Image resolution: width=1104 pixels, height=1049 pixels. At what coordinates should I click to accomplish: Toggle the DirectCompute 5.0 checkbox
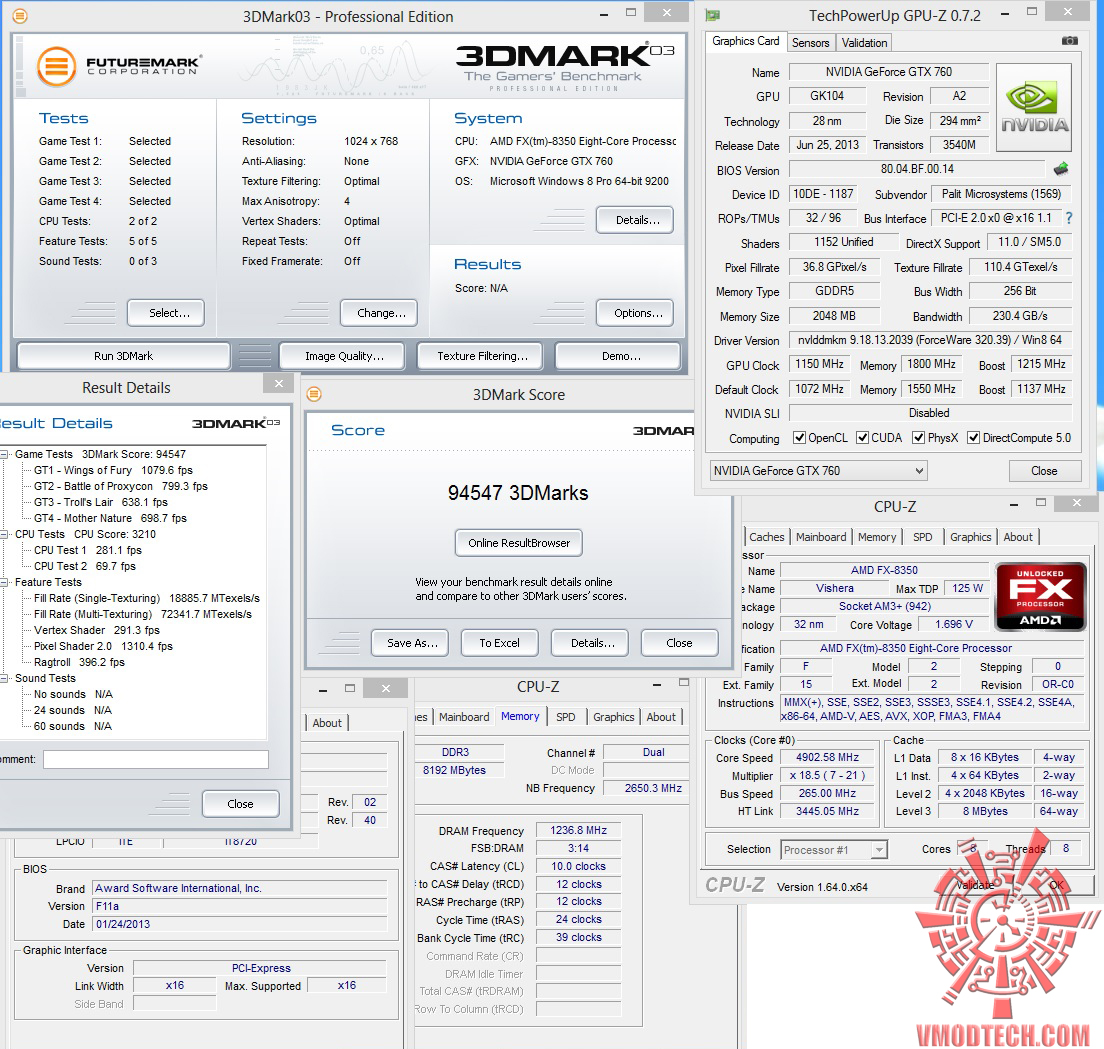[x=973, y=438]
